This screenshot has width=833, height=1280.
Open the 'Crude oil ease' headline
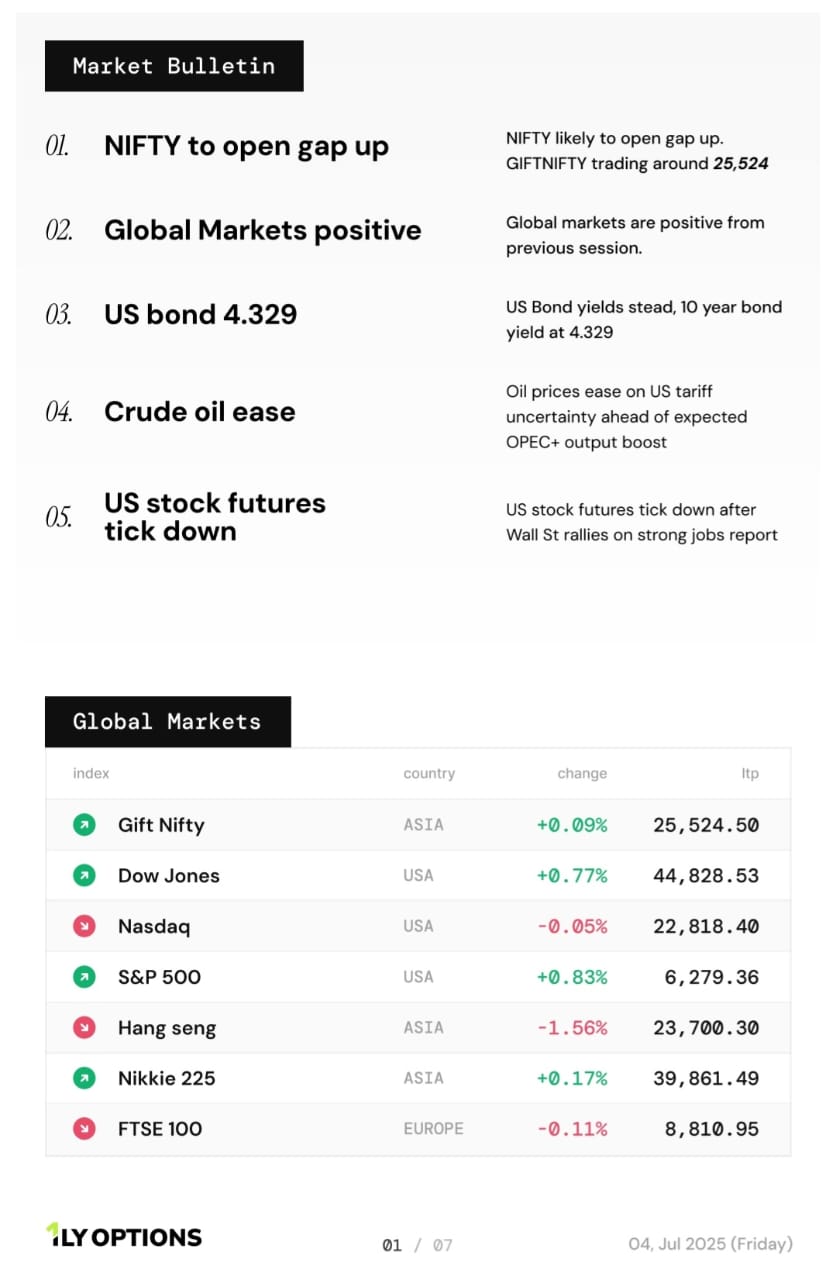pos(199,411)
